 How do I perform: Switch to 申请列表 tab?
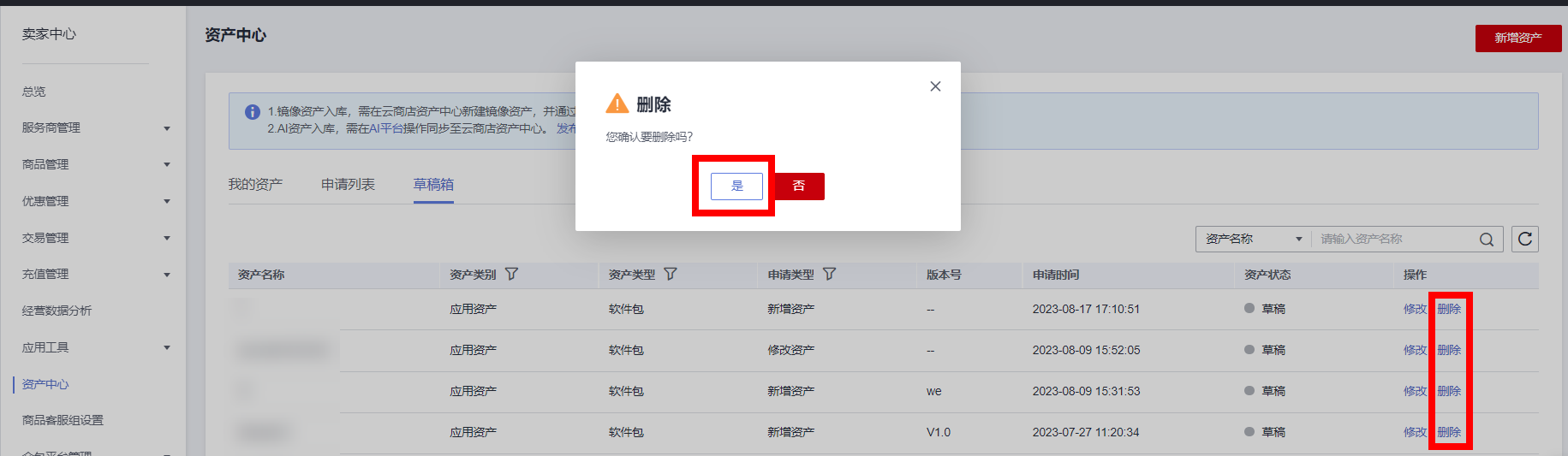pos(348,185)
